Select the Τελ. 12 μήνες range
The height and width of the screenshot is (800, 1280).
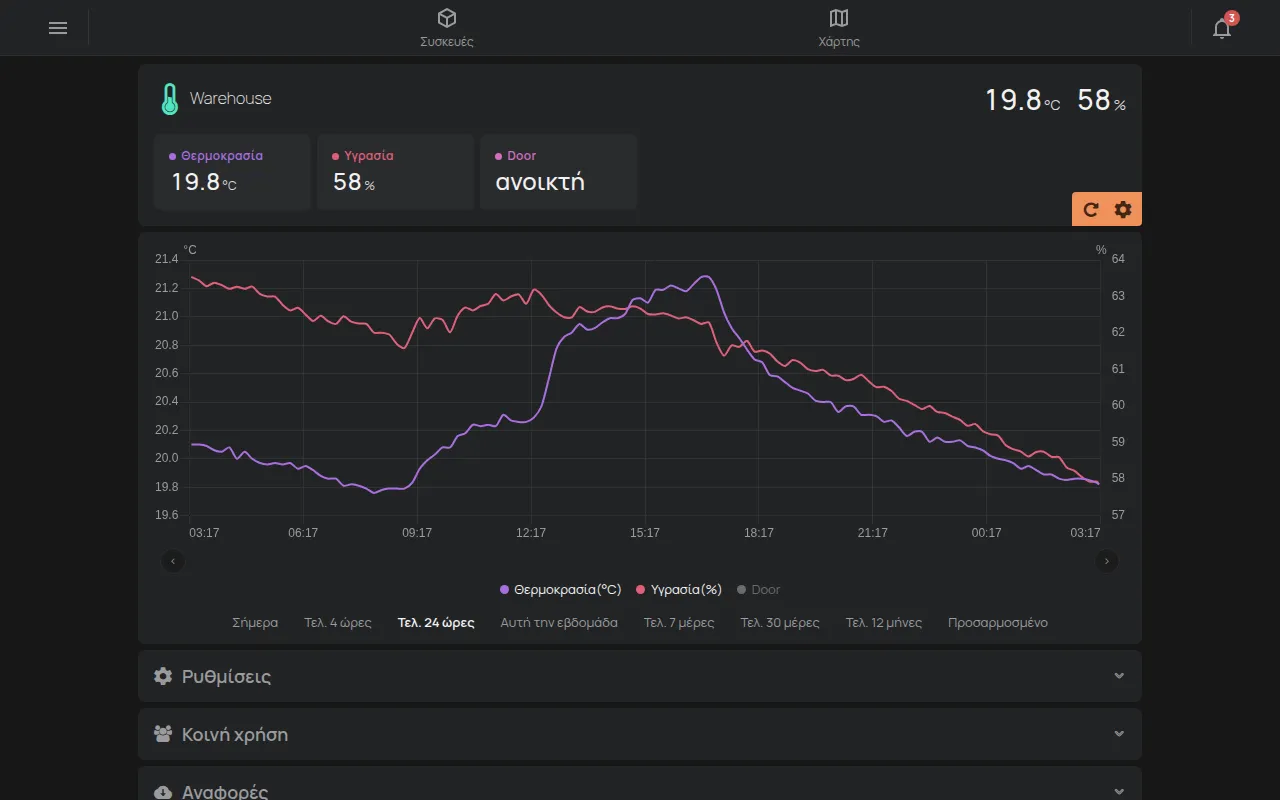(x=884, y=622)
